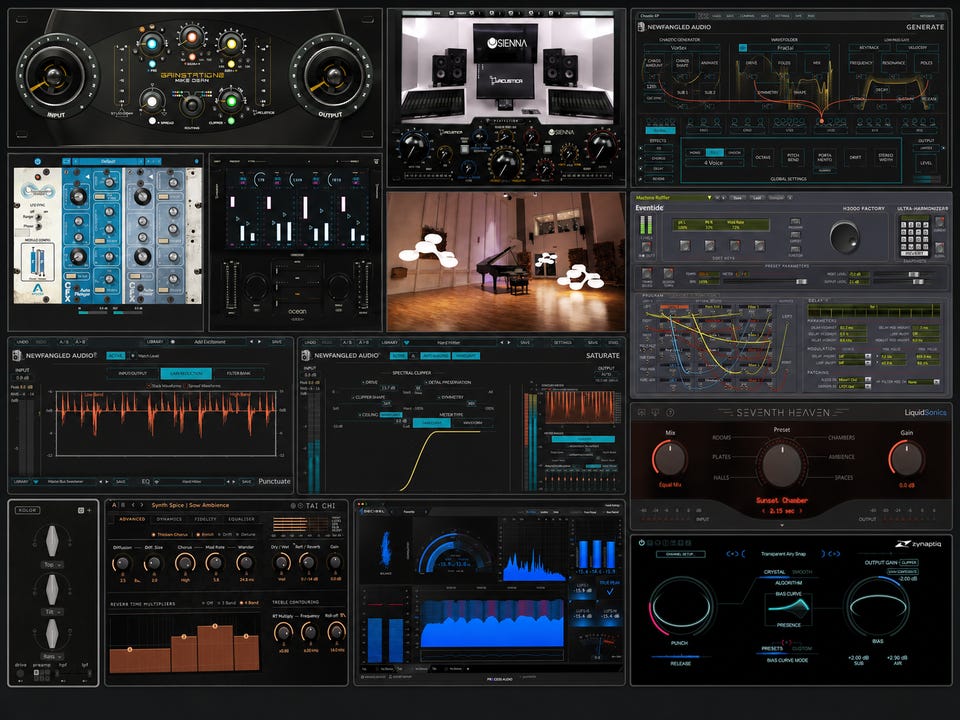This screenshot has height=720, width=960.
Task: Click the Save button in Saturate top bar
Action: pos(525,342)
